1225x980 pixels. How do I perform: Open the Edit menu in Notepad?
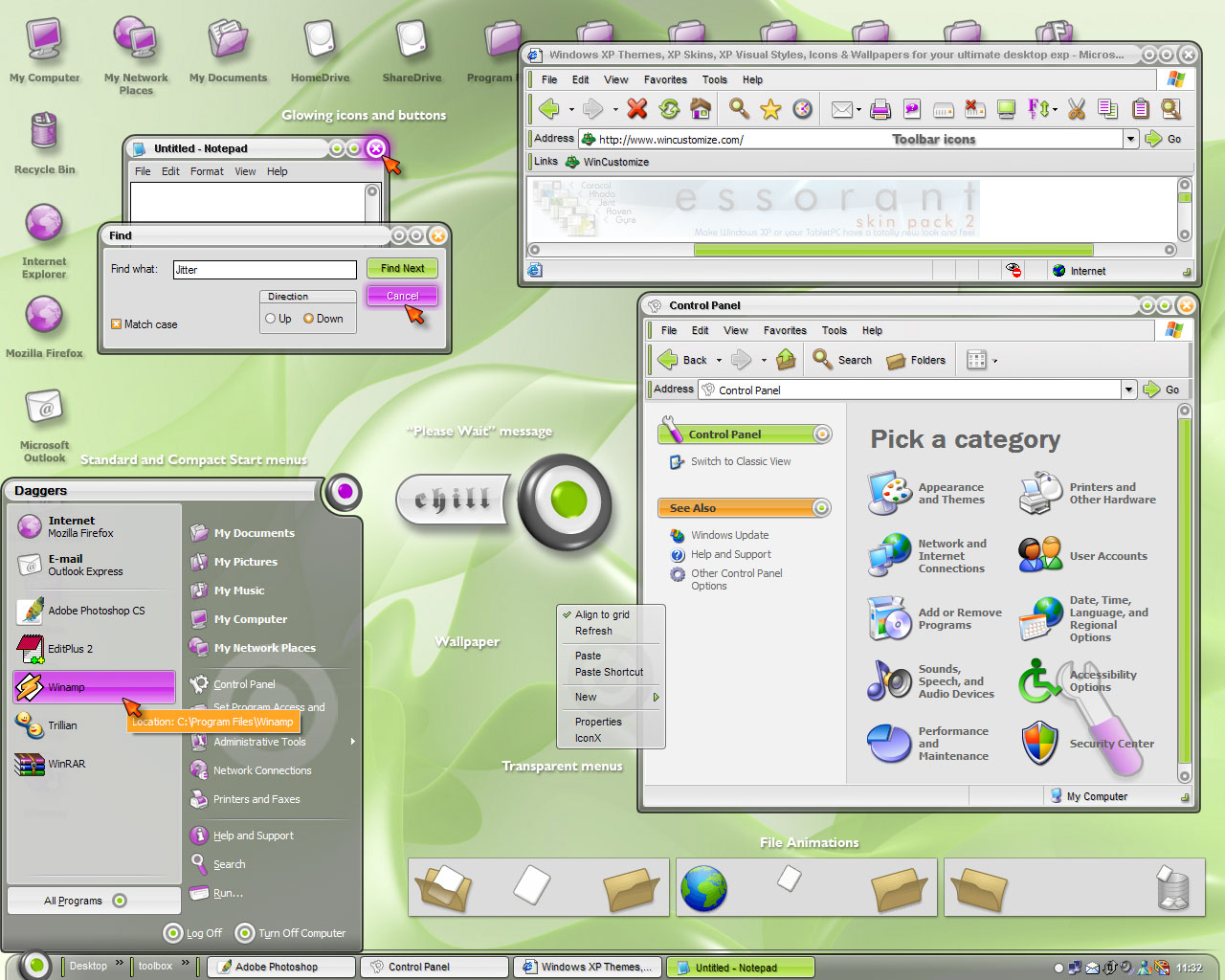(170, 171)
